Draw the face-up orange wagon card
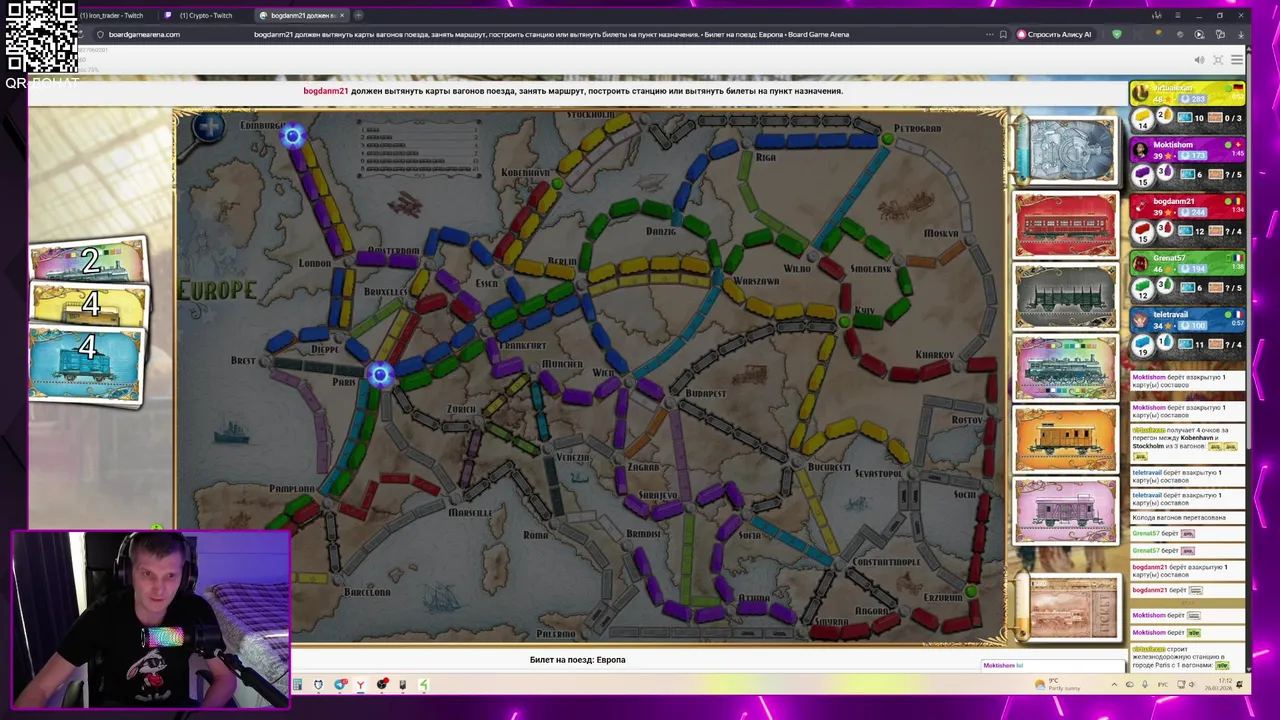This screenshot has height=720, width=1280. tap(1065, 439)
